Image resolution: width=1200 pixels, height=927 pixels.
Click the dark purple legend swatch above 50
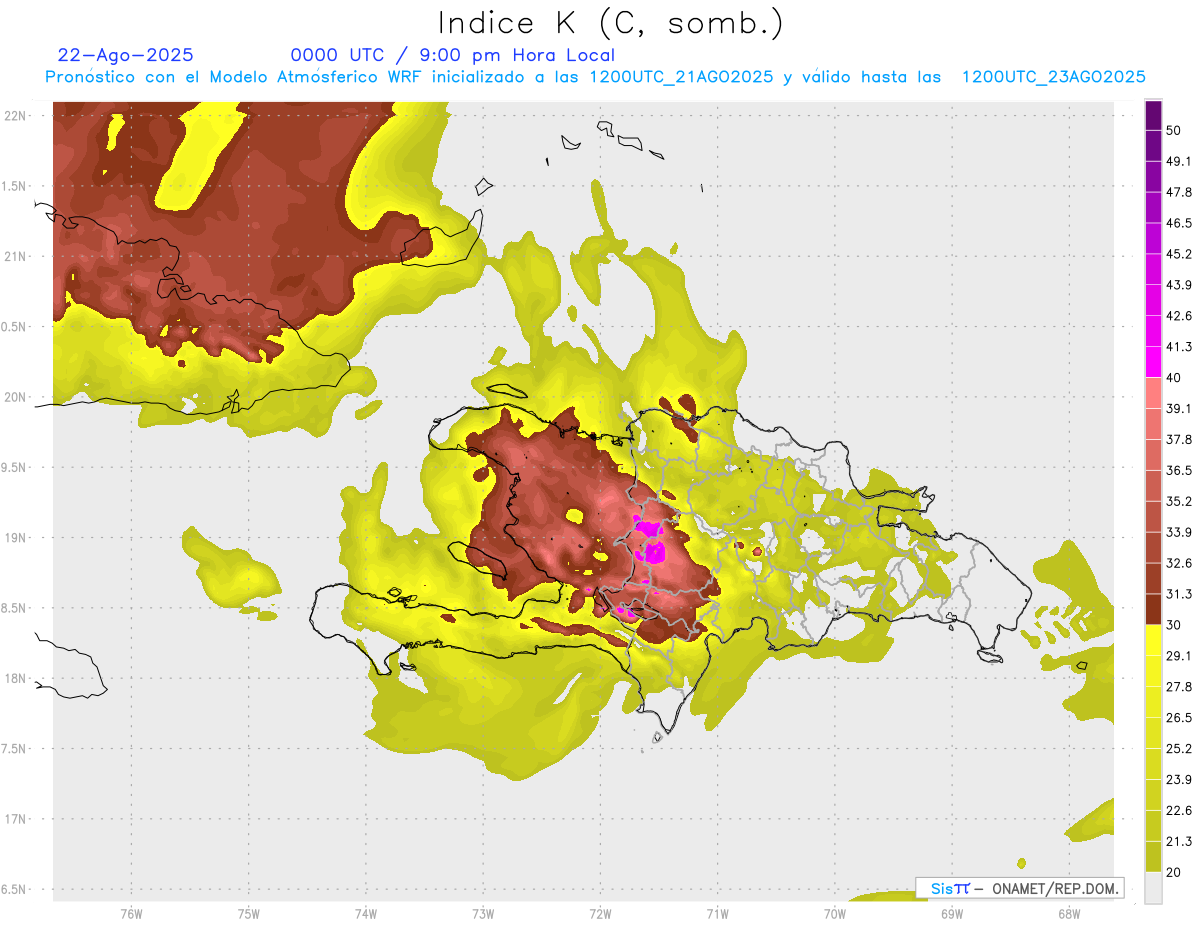1154,115
